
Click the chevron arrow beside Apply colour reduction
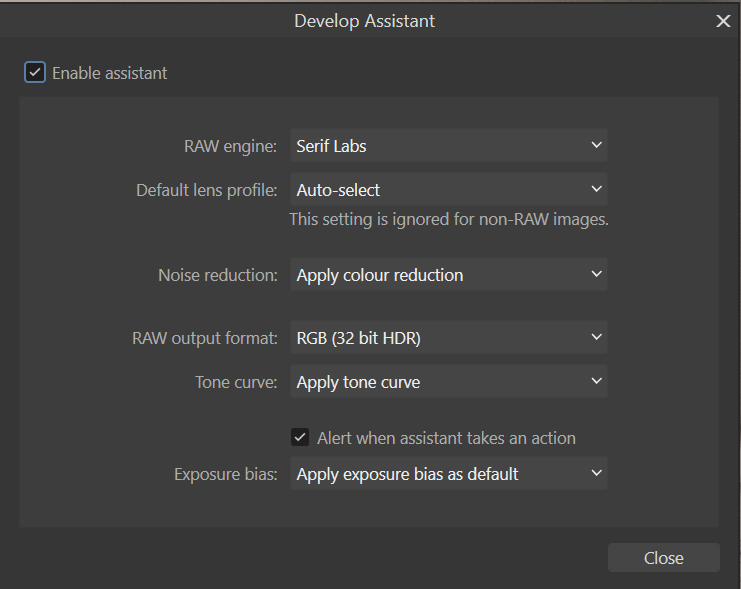[596, 274]
